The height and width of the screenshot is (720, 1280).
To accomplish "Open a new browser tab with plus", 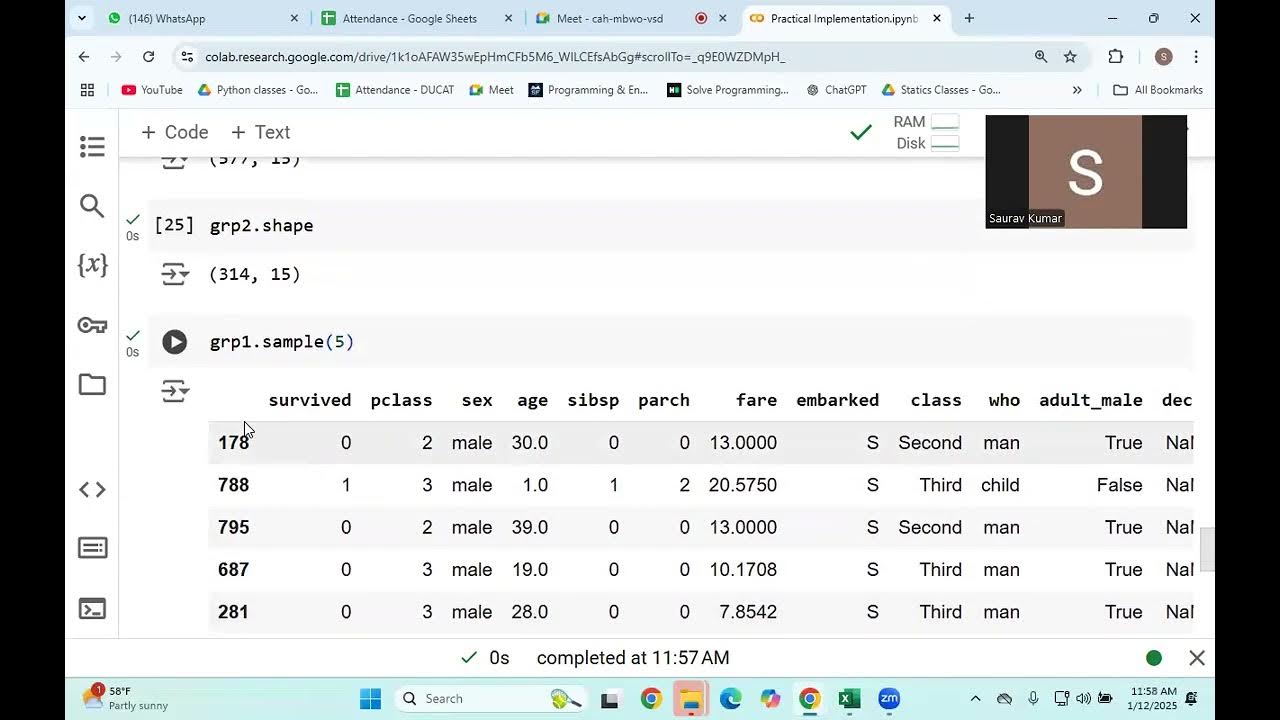I will coord(969,18).
